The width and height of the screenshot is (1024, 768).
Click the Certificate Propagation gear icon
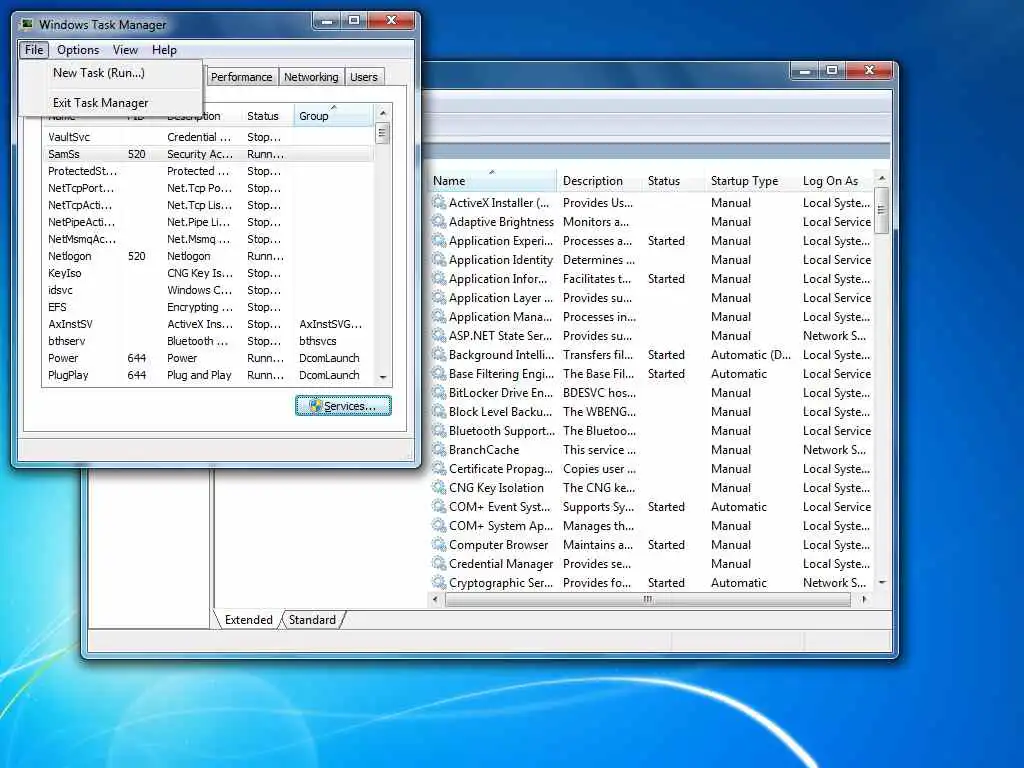tap(439, 468)
